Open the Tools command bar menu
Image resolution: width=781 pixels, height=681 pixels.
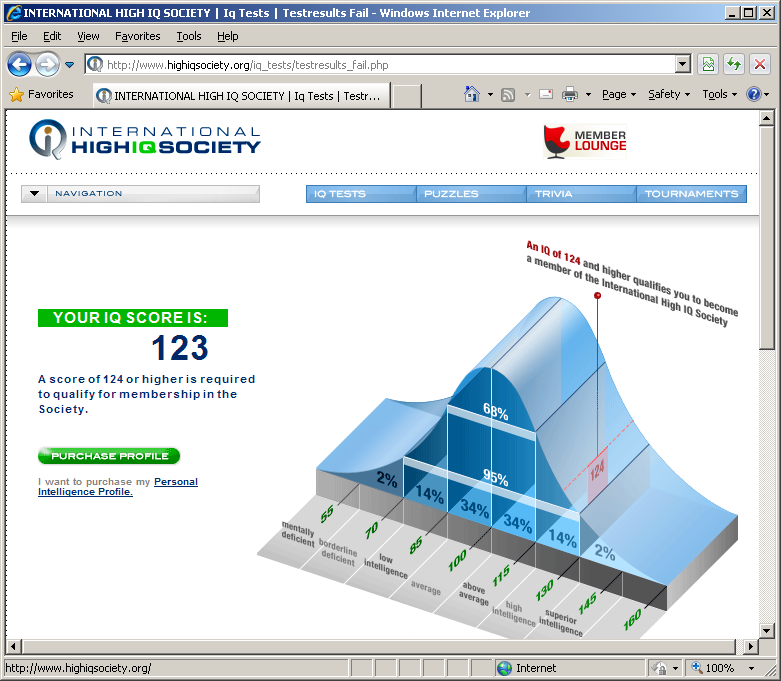point(719,94)
